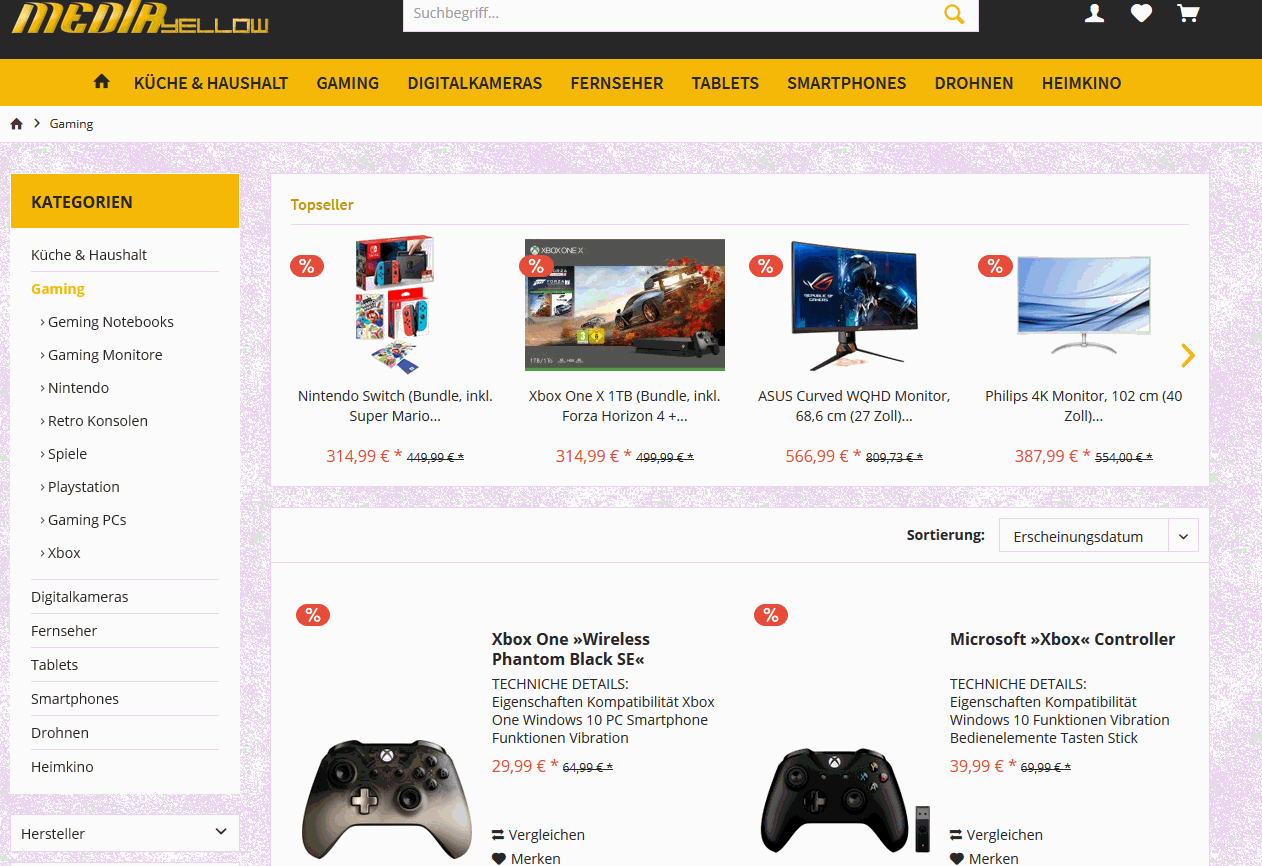1262x866 pixels.
Task: Open the Sortierung Erscheinungsdatum dropdown
Action: tap(1098, 536)
